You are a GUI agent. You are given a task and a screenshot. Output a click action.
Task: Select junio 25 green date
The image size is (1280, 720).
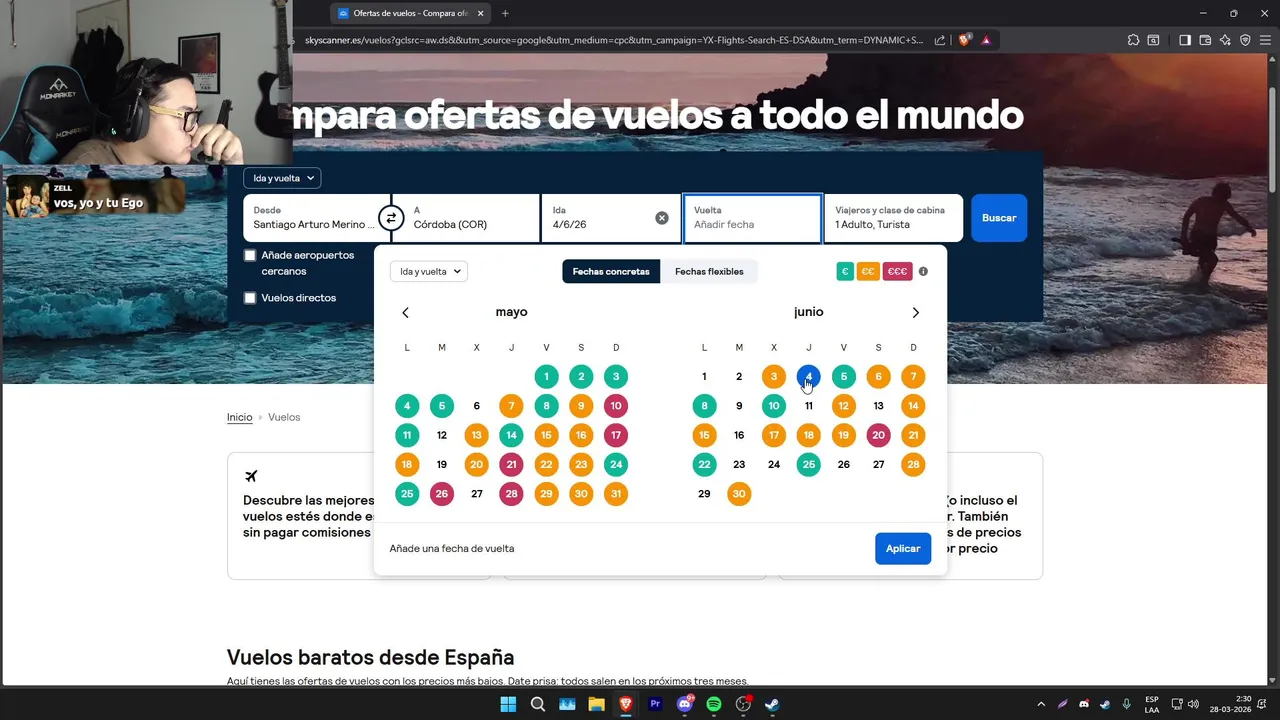[x=809, y=464]
